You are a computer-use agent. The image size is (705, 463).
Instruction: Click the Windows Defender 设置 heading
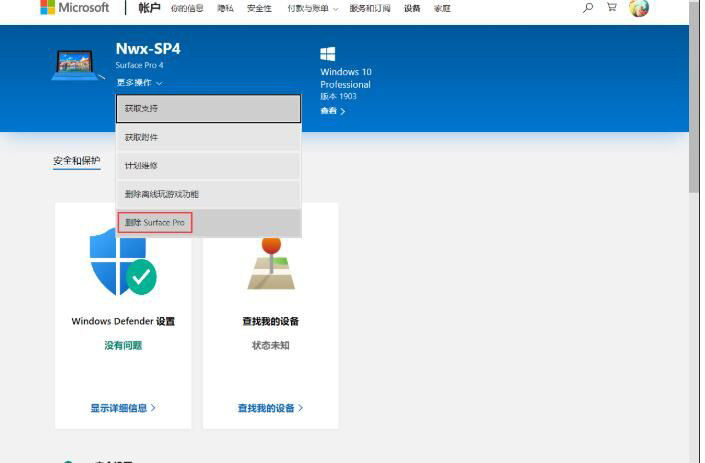pyautogui.click(x=123, y=321)
